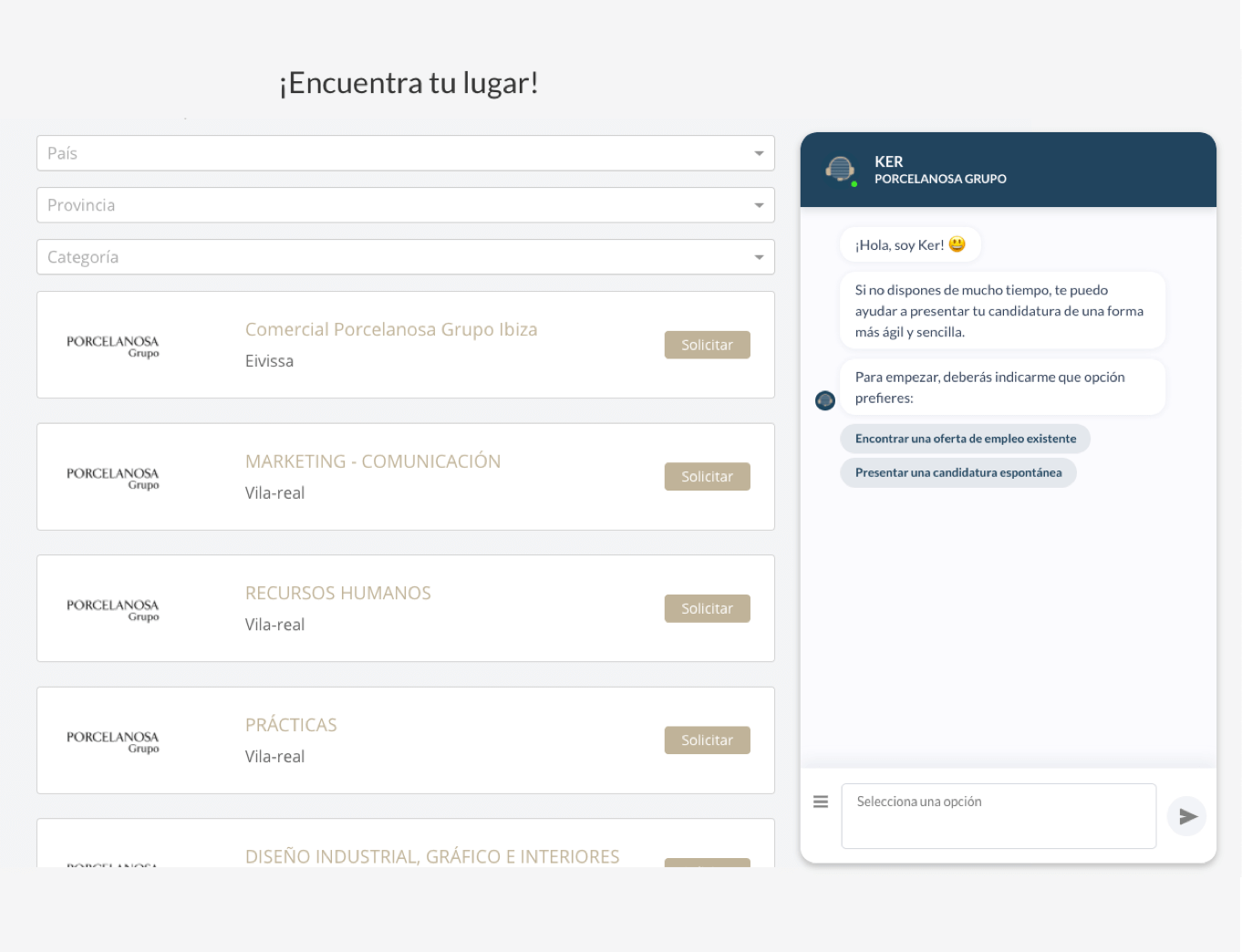The width and height of the screenshot is (1242, 952).
Task: Open PRÁCTICAS job title
Action: [x=291, y=725]
